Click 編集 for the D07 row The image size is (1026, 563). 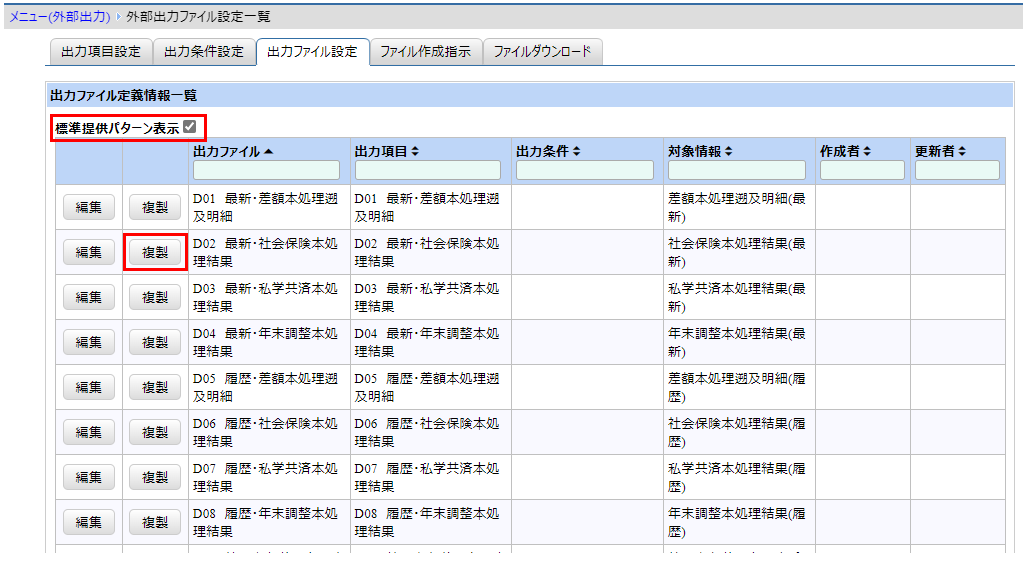pyautogui.click(x=89, y=477)
